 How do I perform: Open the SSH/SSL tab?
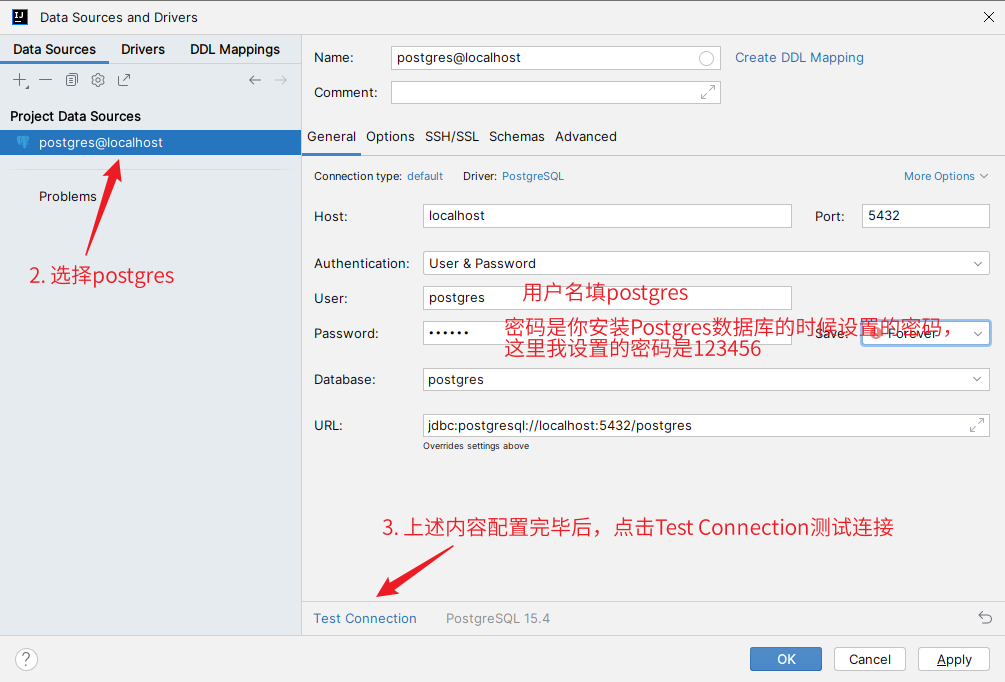[x=451, y=136]
